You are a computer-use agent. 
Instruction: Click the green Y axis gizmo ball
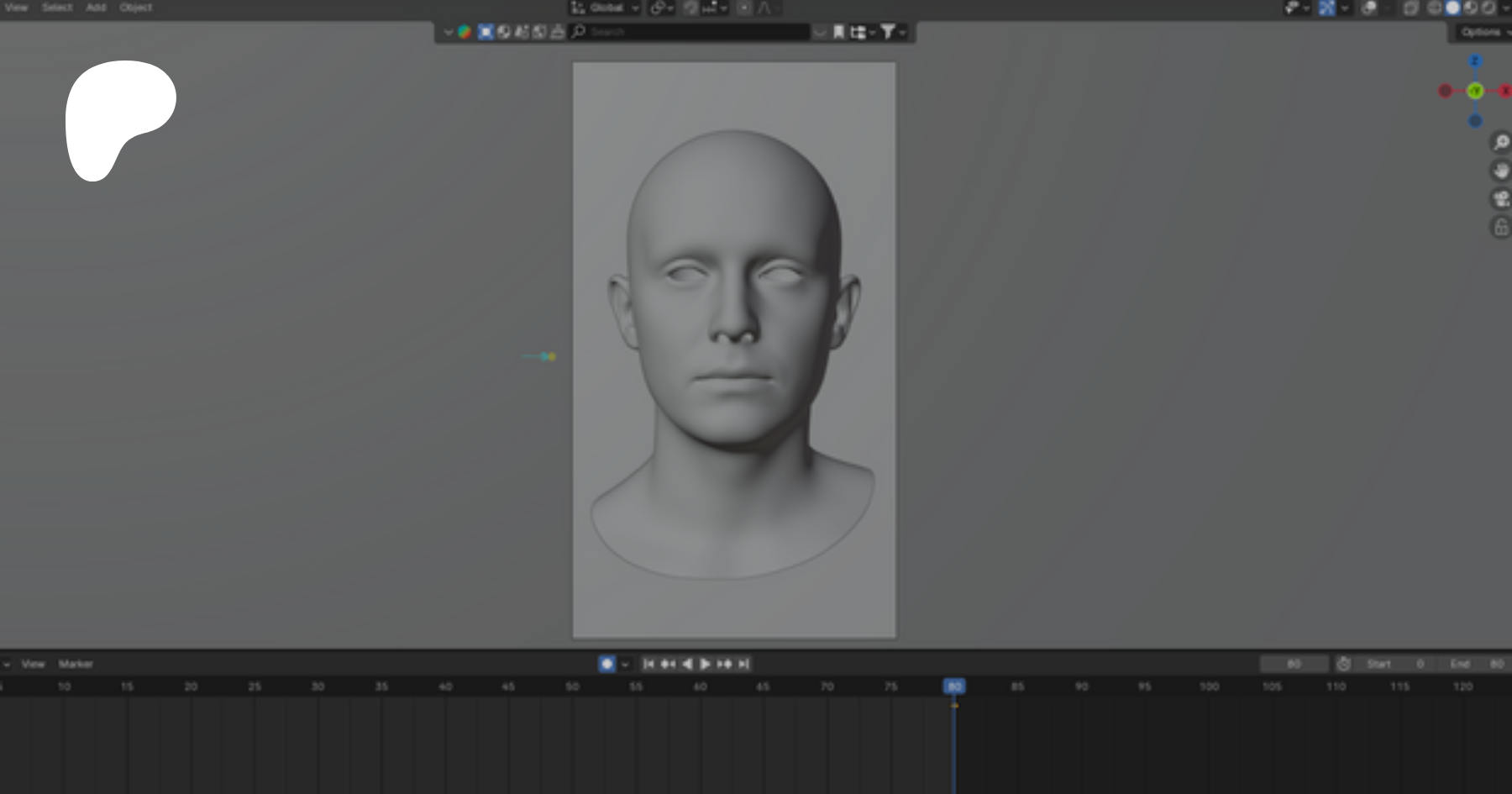click(1475, 91)
